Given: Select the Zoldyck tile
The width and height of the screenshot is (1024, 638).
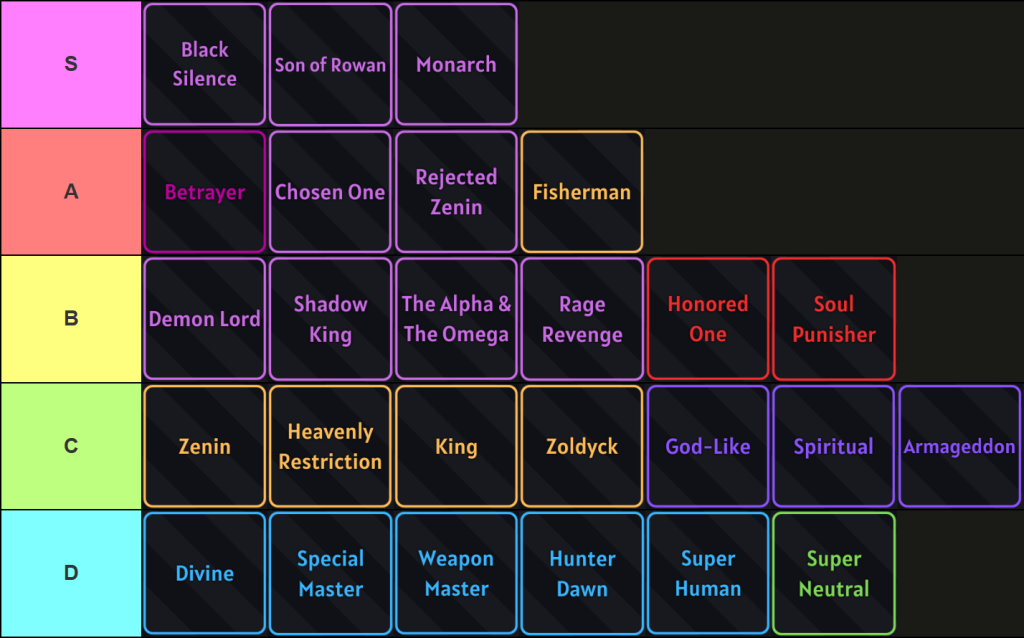Looking at the screenshot, I should point(582,446).
